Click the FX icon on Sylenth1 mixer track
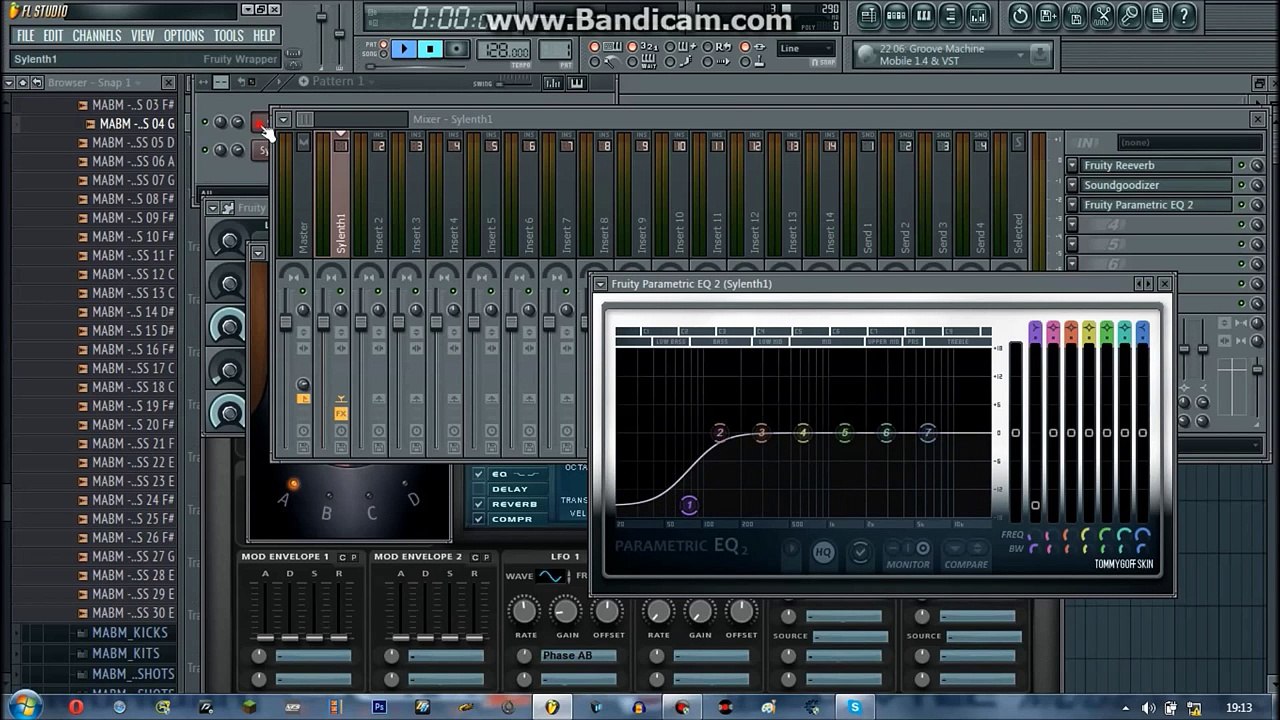Image resolution: width=1280 pixels, height=720 pixels. tap(341, 413)
